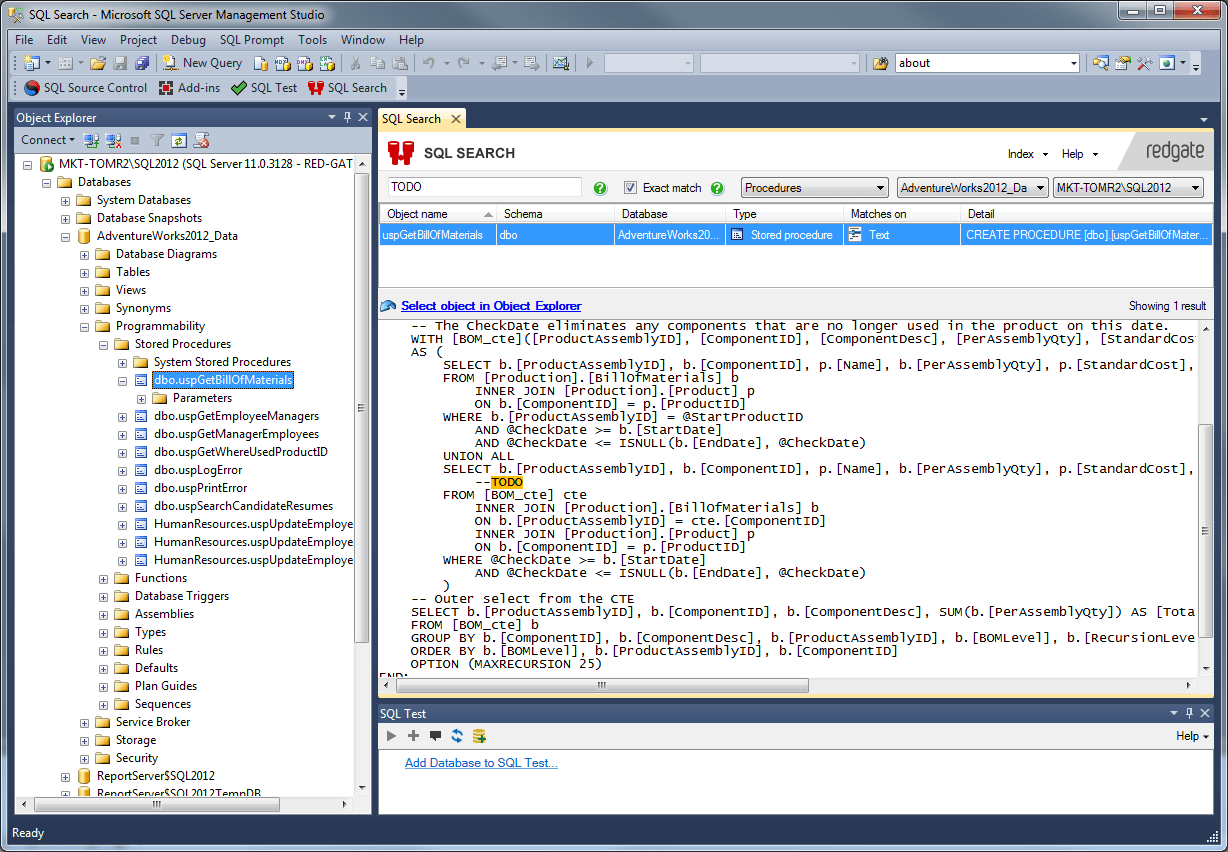Open the Procedures object type dropdown

(x=815, y=187)
